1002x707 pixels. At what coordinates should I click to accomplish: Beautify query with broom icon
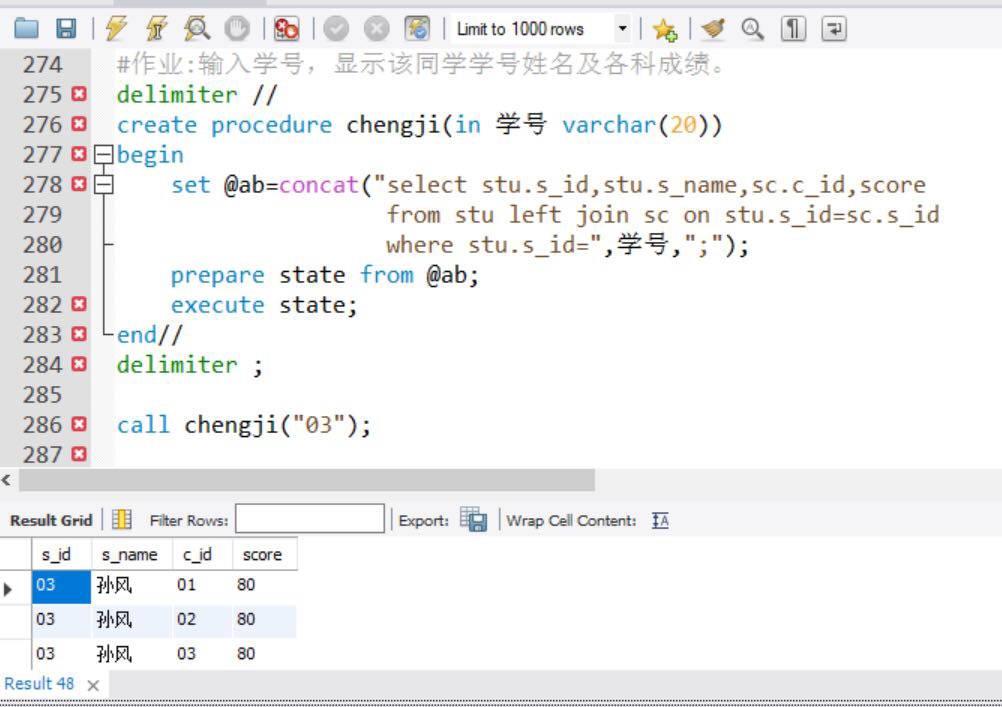click(713, 29)
